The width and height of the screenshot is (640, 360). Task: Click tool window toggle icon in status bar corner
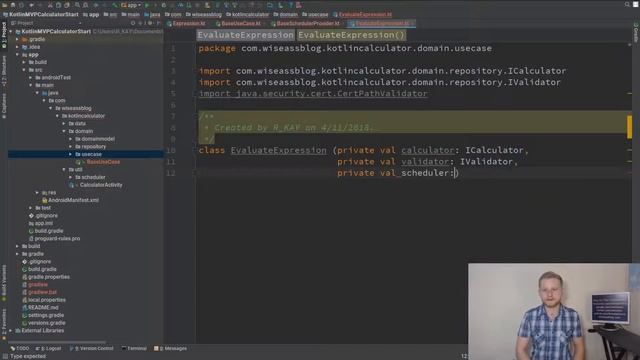[4, 356]
